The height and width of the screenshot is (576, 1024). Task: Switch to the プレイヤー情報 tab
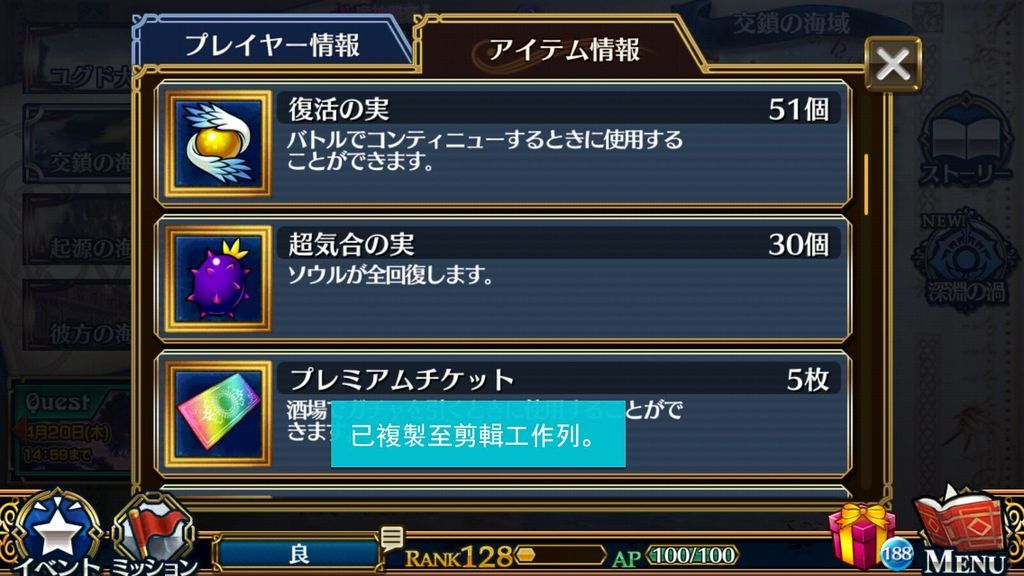(271, 44)
